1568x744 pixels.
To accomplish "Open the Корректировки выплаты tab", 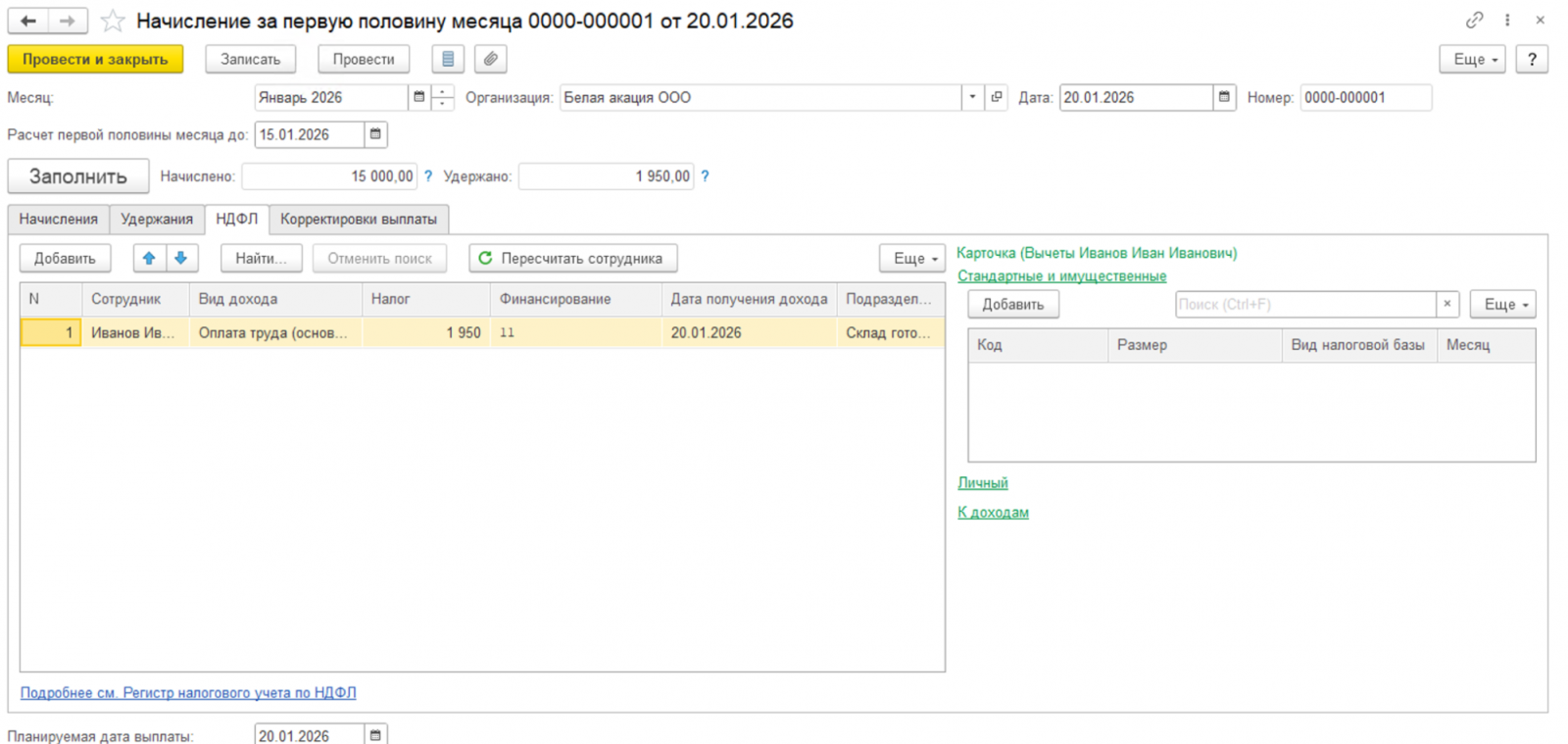I will click(359, 219).
